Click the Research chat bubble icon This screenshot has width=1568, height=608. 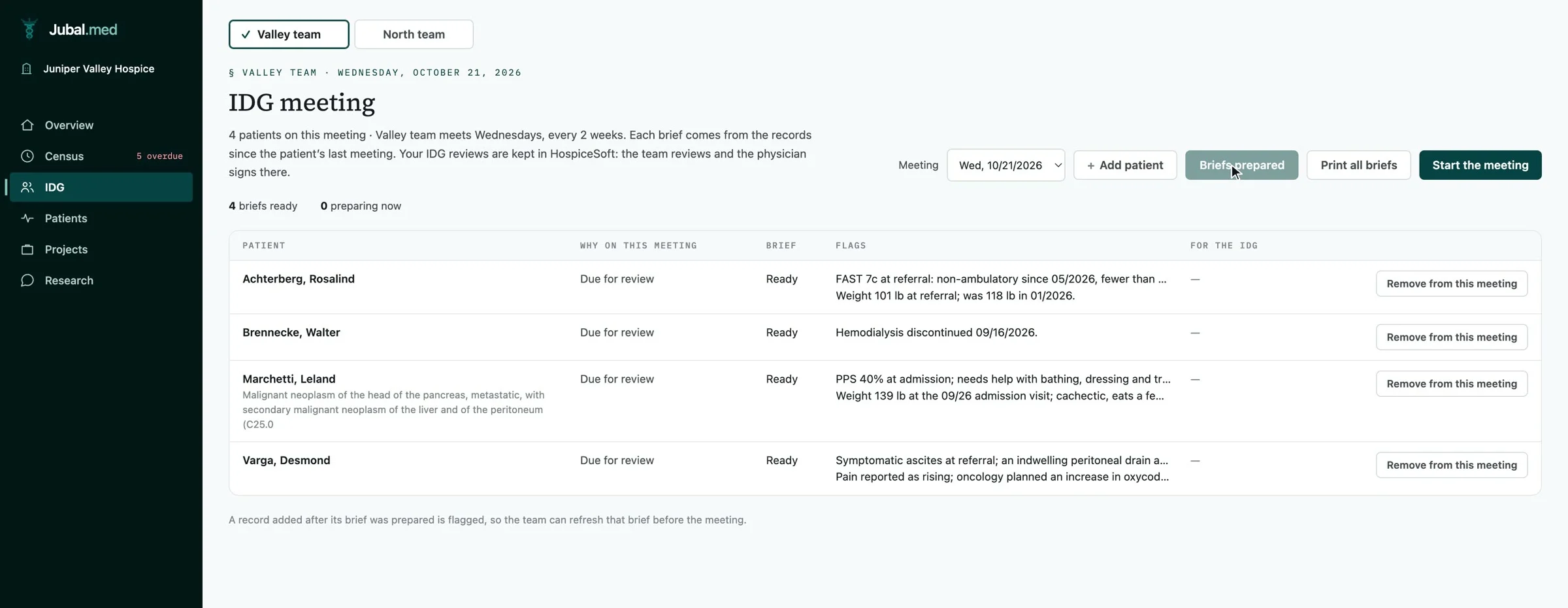27,280
